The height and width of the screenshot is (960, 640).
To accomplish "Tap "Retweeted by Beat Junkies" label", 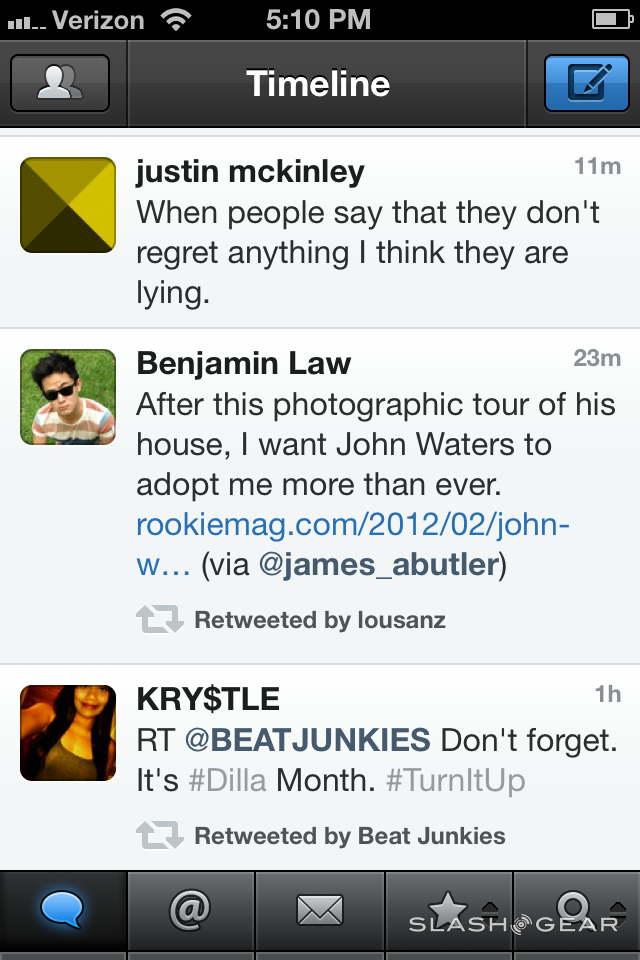I will pos(350,835).
